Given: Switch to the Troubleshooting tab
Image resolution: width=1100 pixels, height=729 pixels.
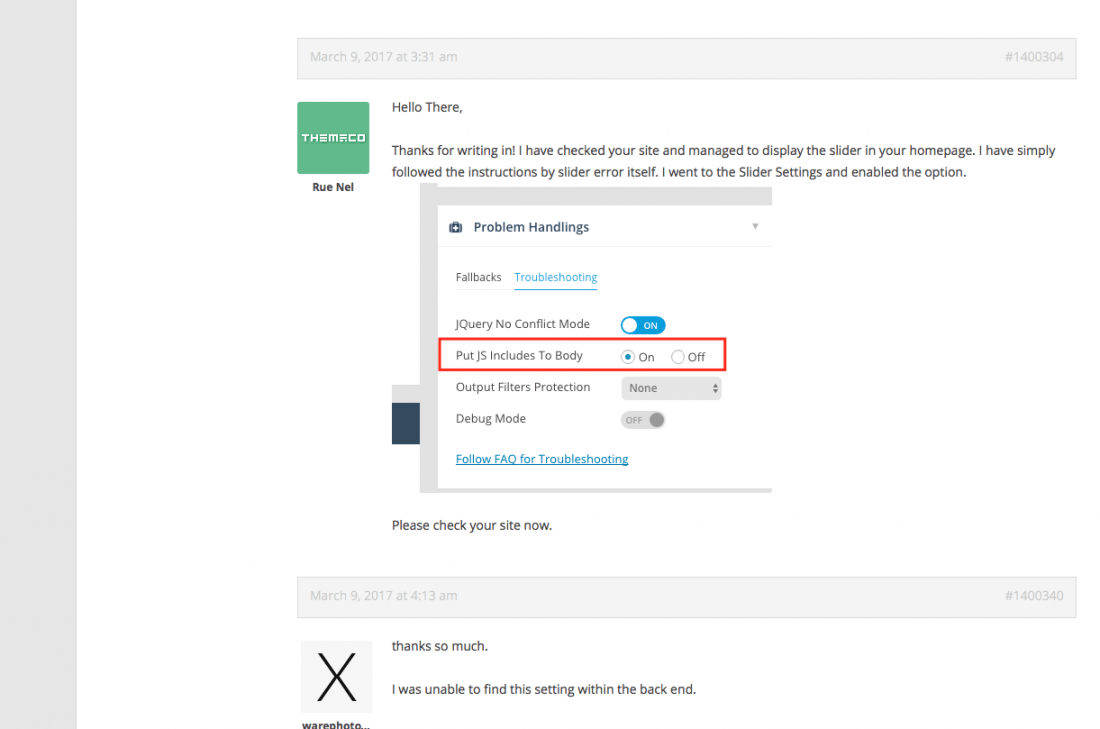Looking at the screenshot, I should click(556, 277).
